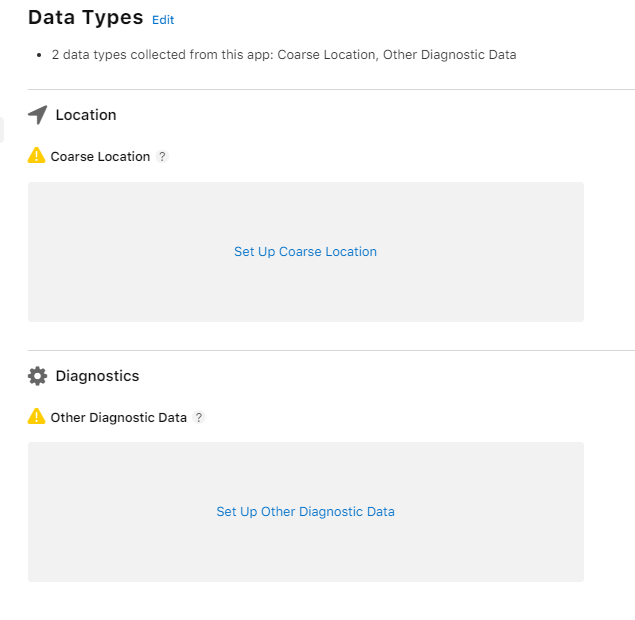Open the help tooltip for Coarse Location
The height and width of the screenshot is (620, 635).
(x=162, y=156)
